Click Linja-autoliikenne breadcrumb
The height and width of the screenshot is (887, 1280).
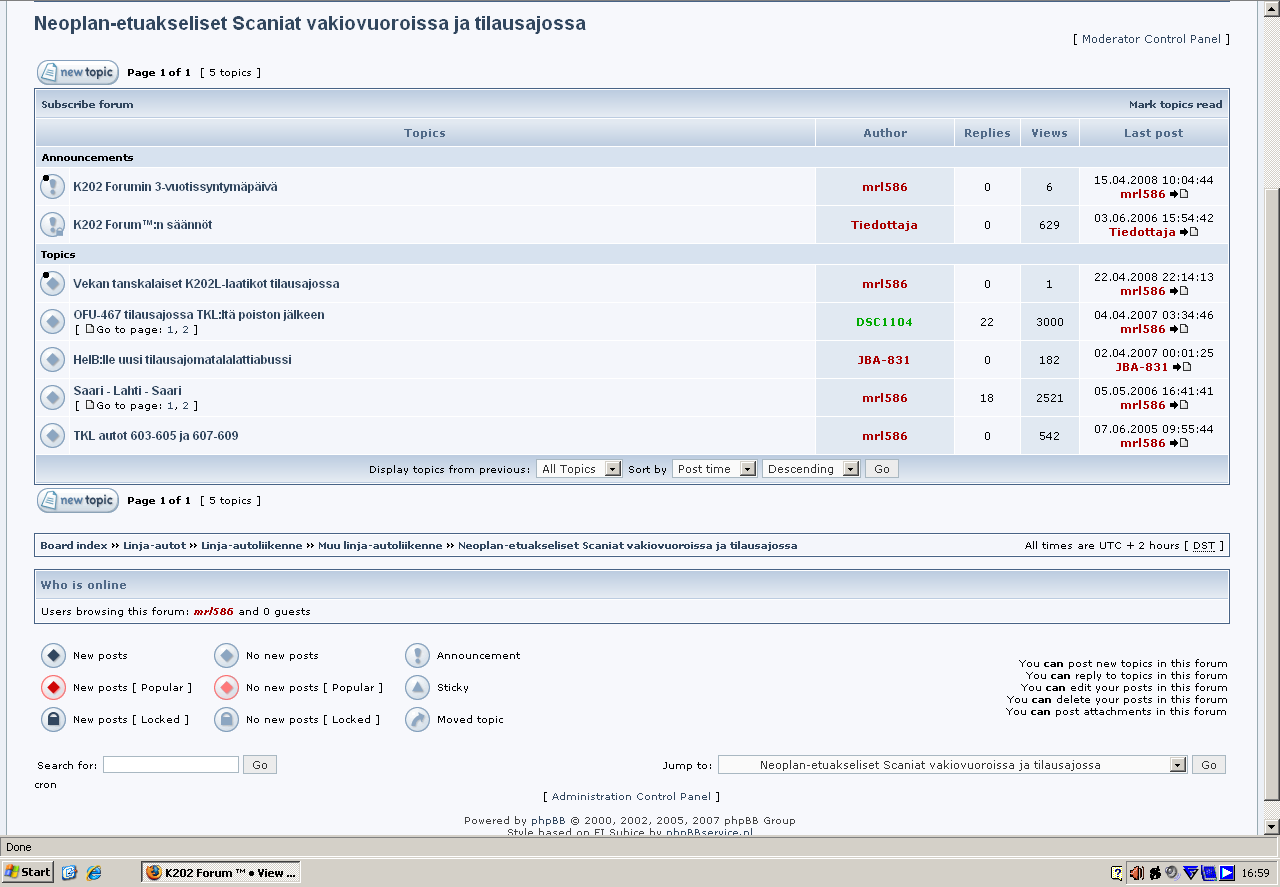252,546
